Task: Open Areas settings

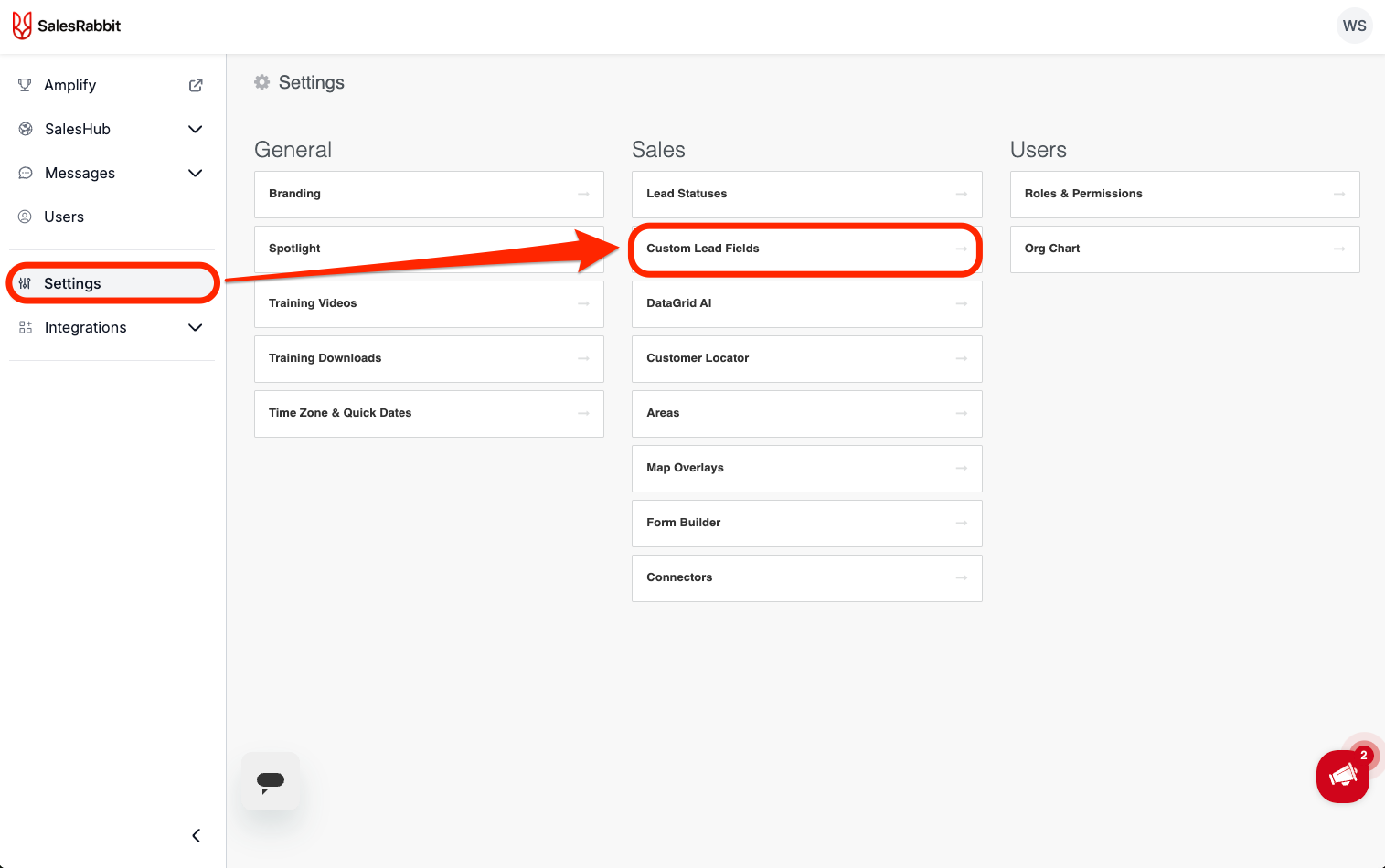Action: click(x=807, y=413)
